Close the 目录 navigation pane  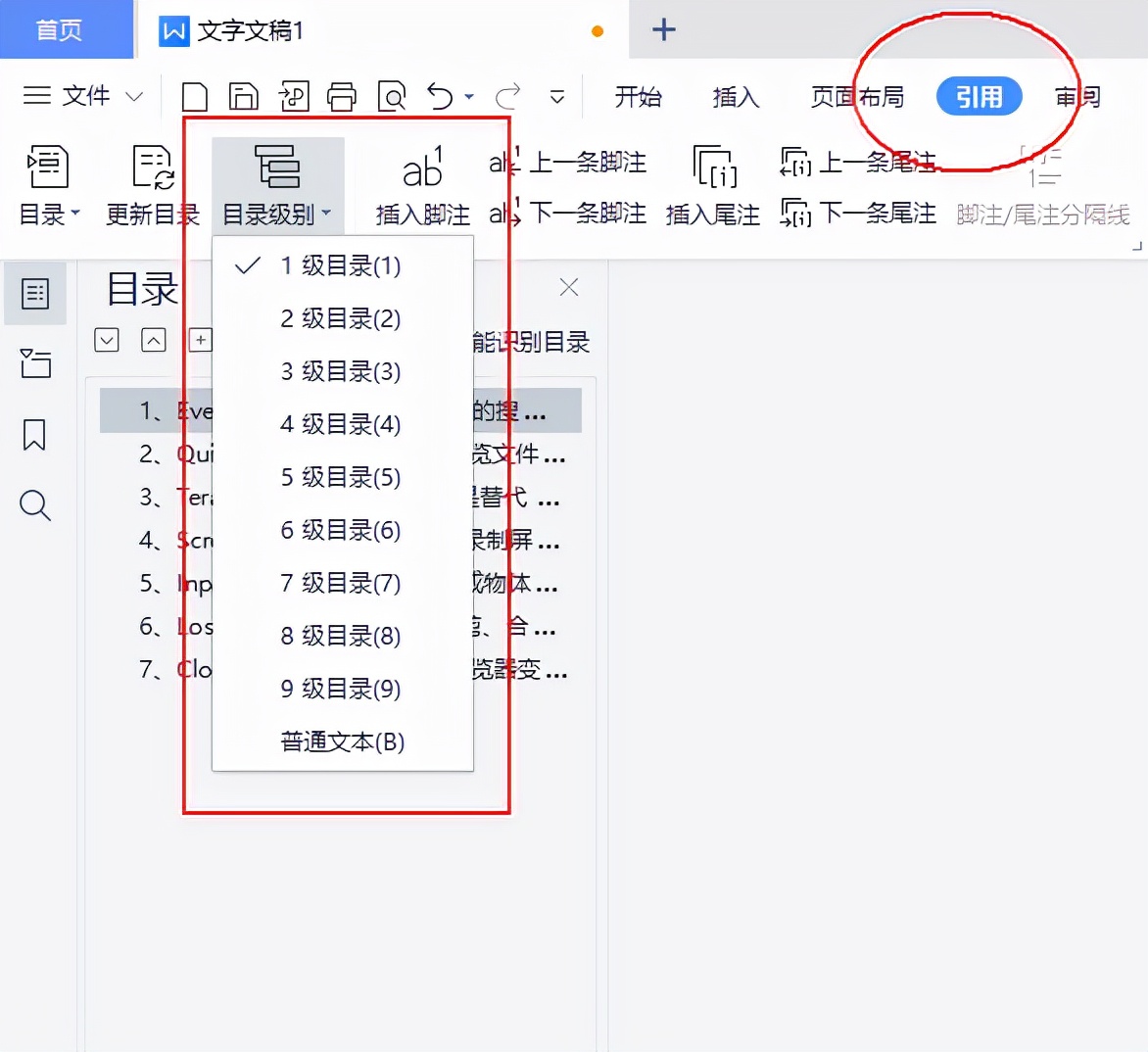568,287
